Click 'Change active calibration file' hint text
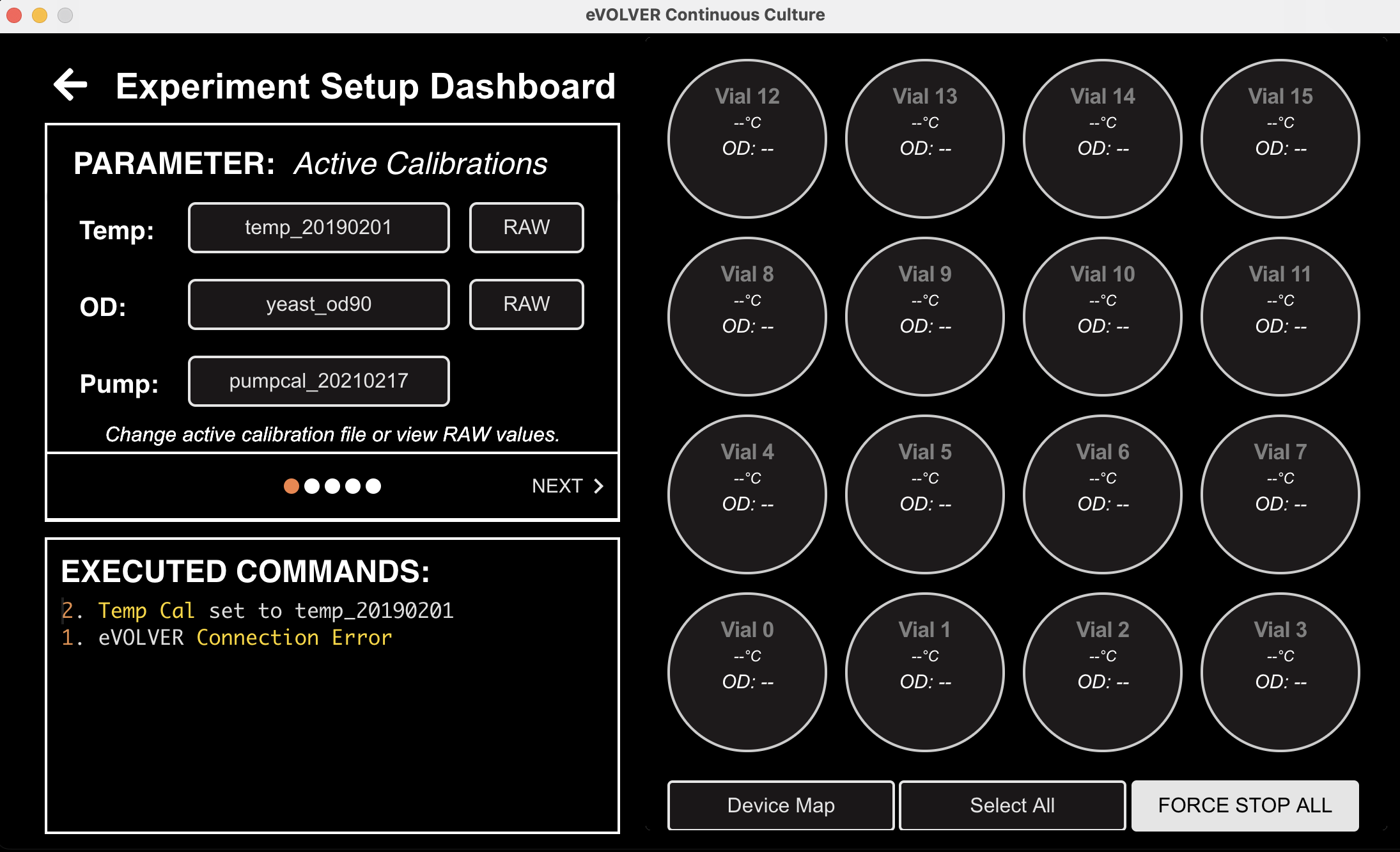The image size is (1400, 852). click(x=332, y=434)
